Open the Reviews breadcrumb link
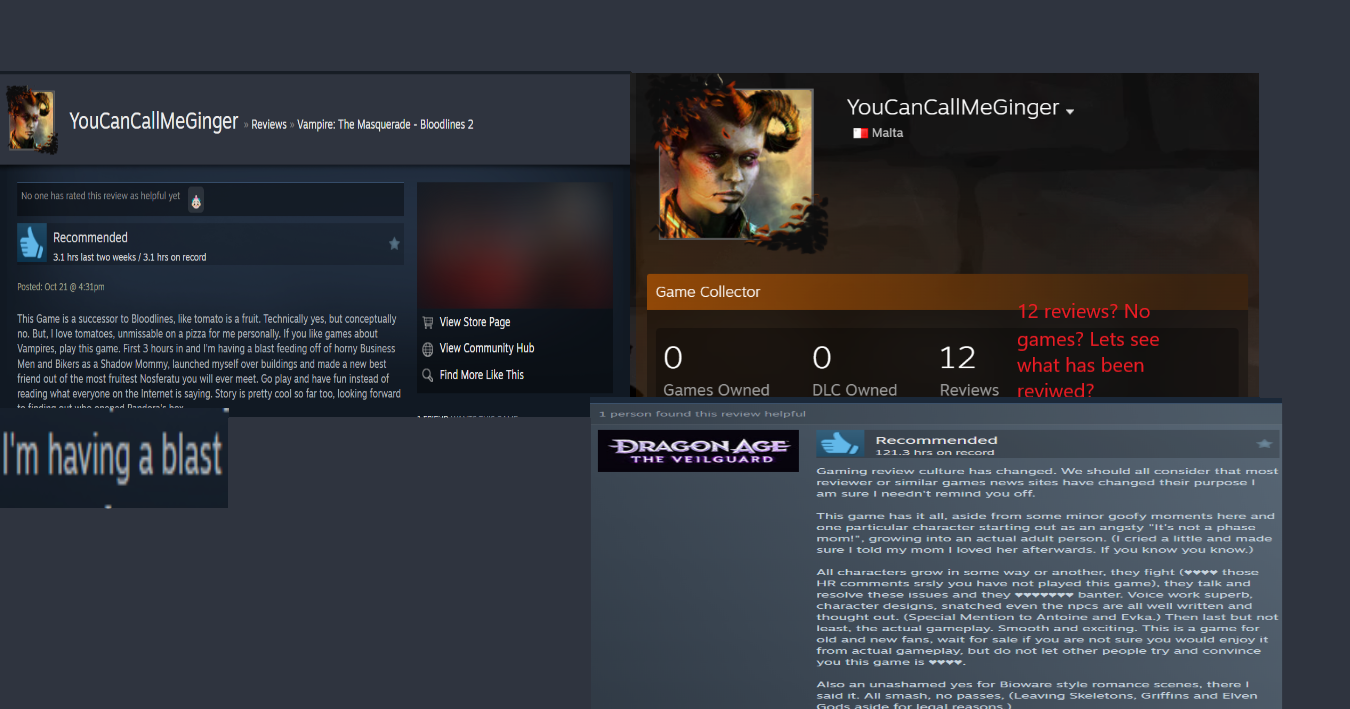 [x=269, y=125]
